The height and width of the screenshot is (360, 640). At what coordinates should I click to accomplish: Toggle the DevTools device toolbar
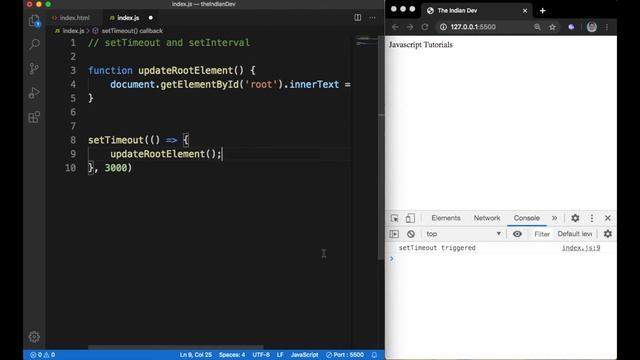click(x=410, y=218)
